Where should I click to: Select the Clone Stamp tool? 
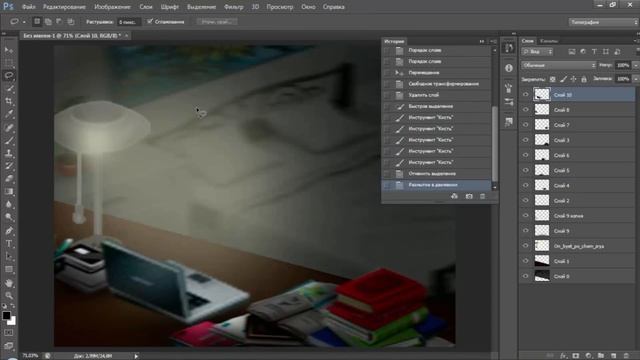tap(9, 153)
